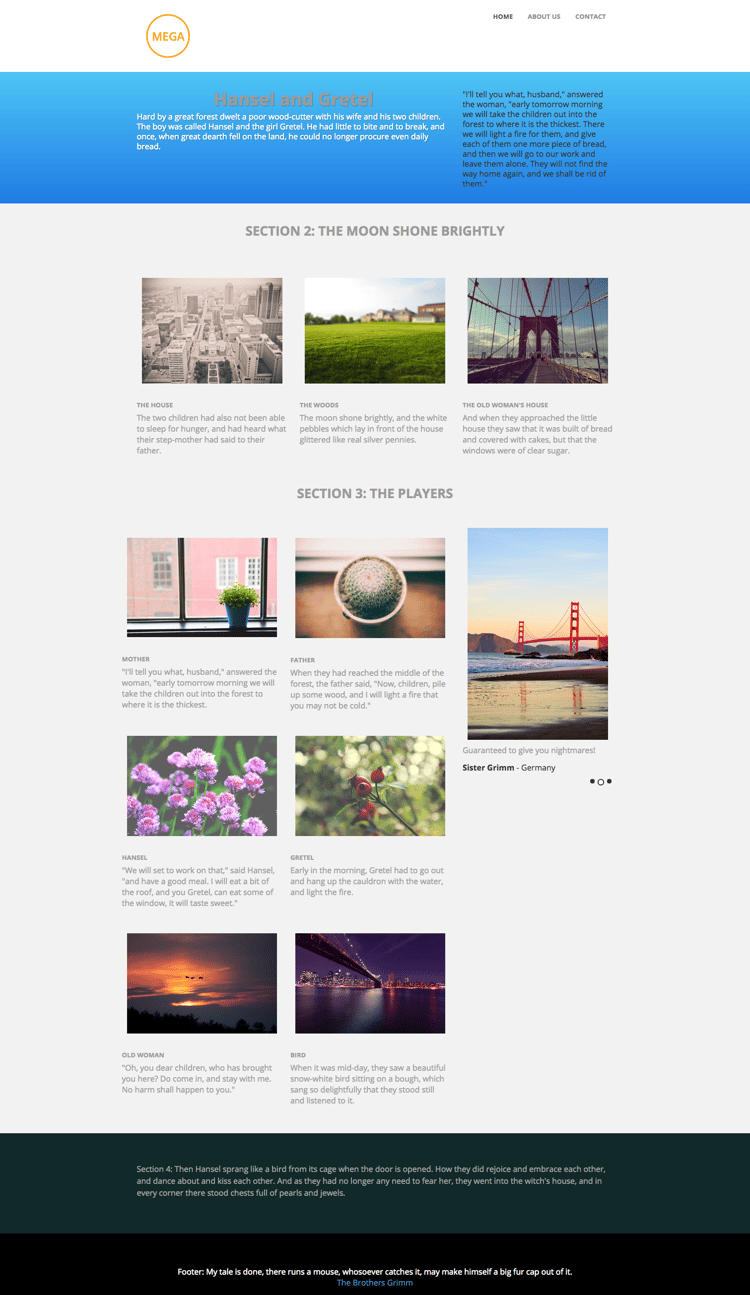Open the CONTACT navigation link

pos(590,17)
